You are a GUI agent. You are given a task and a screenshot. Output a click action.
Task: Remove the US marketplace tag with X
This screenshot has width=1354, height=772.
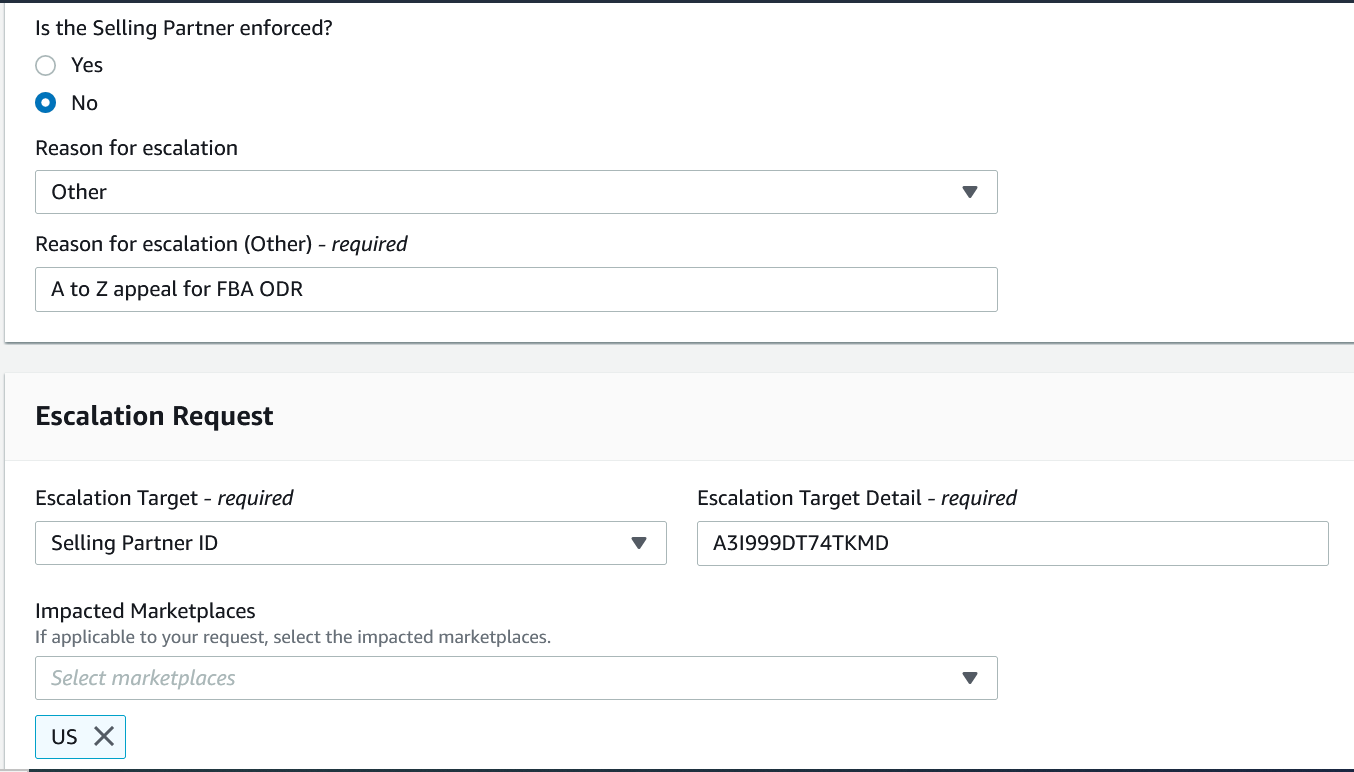[104, 737]
